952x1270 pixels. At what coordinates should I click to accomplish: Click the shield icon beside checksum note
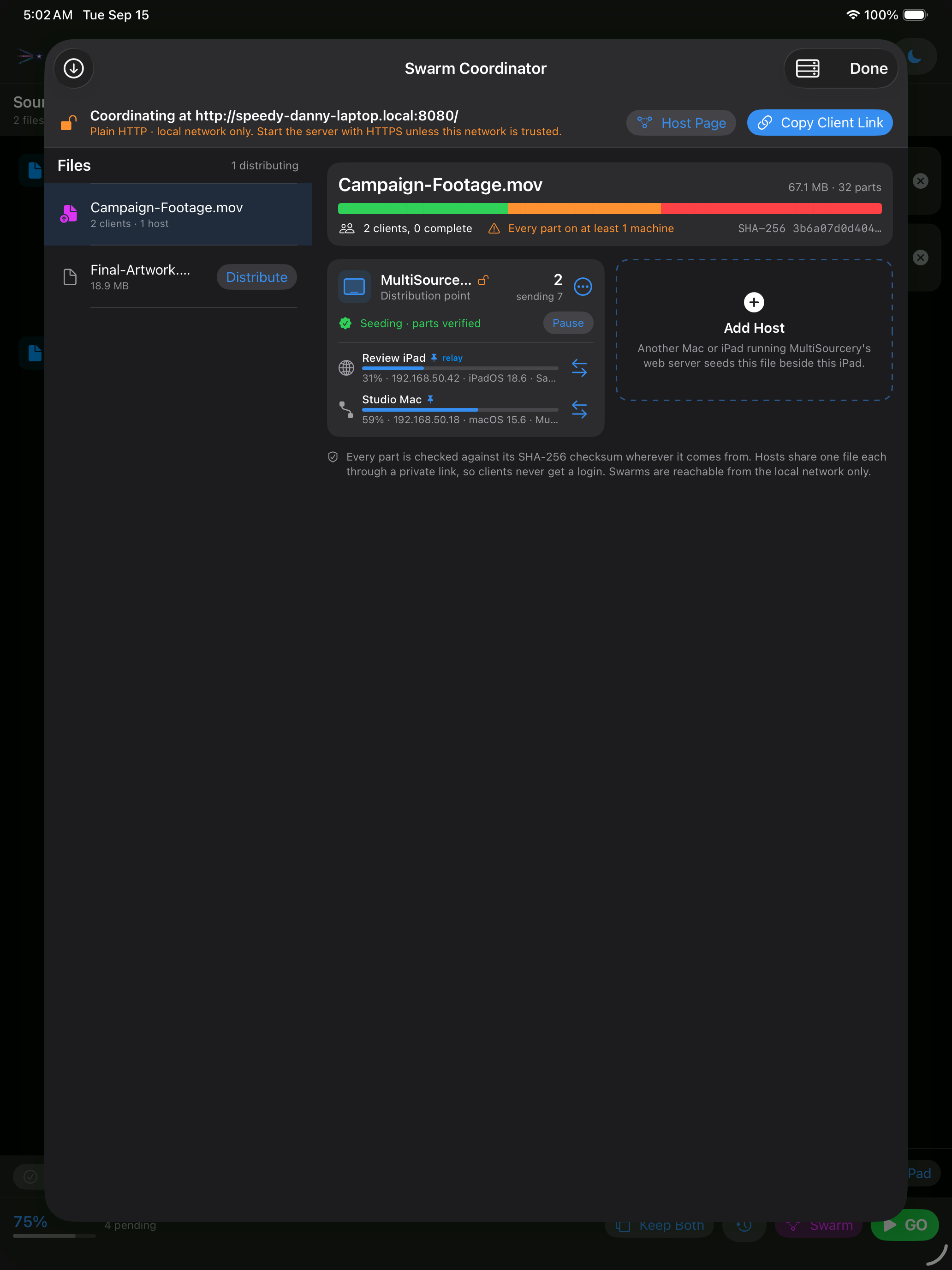(x=333, y=457)
